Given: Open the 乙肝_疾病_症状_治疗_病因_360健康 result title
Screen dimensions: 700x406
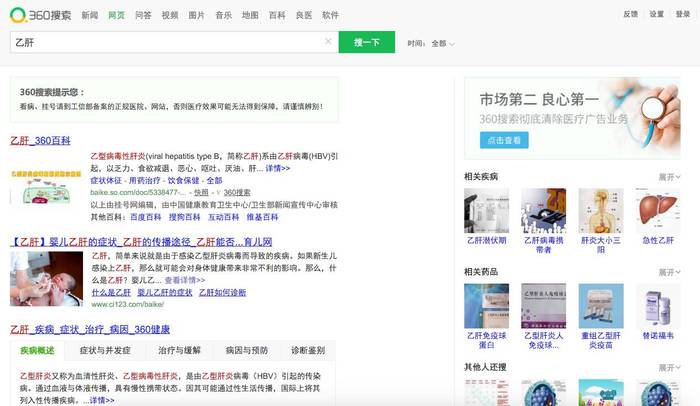Looking at the screenshot, I should tap(90, 330).
